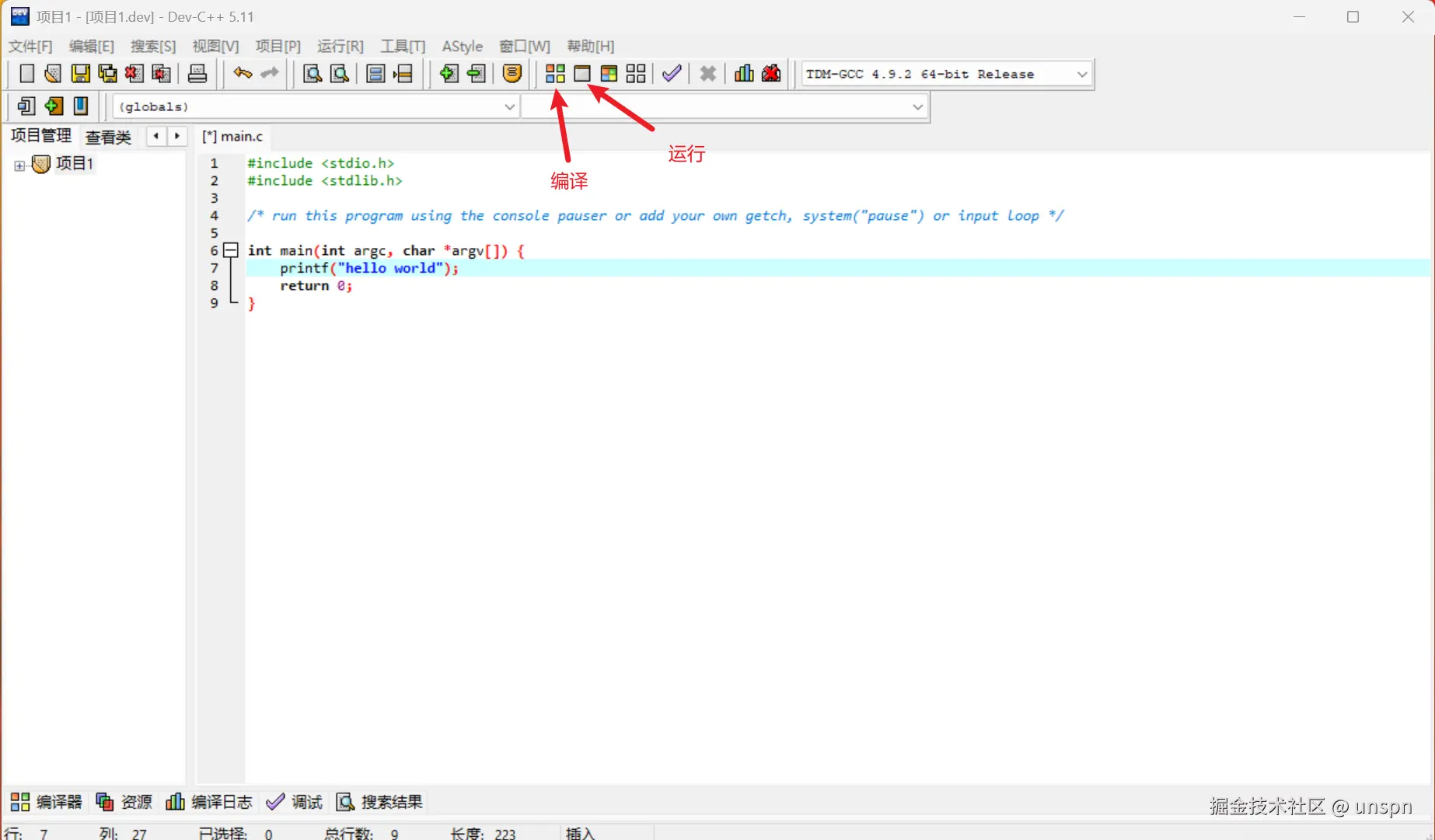Run the program with the Run icon
The height and width of the screenshot is (840, 1435).
click(x=582, y=74)
